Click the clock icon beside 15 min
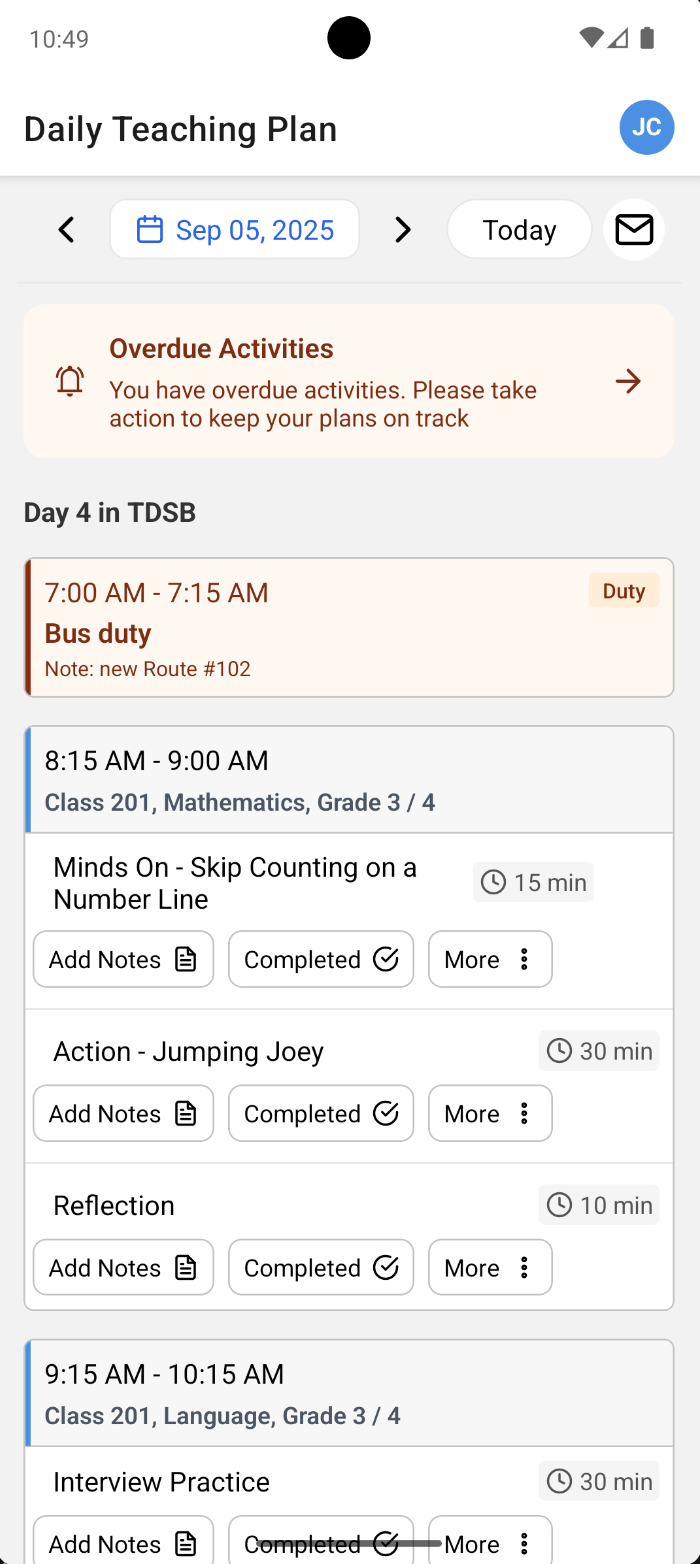 (492, 882)
